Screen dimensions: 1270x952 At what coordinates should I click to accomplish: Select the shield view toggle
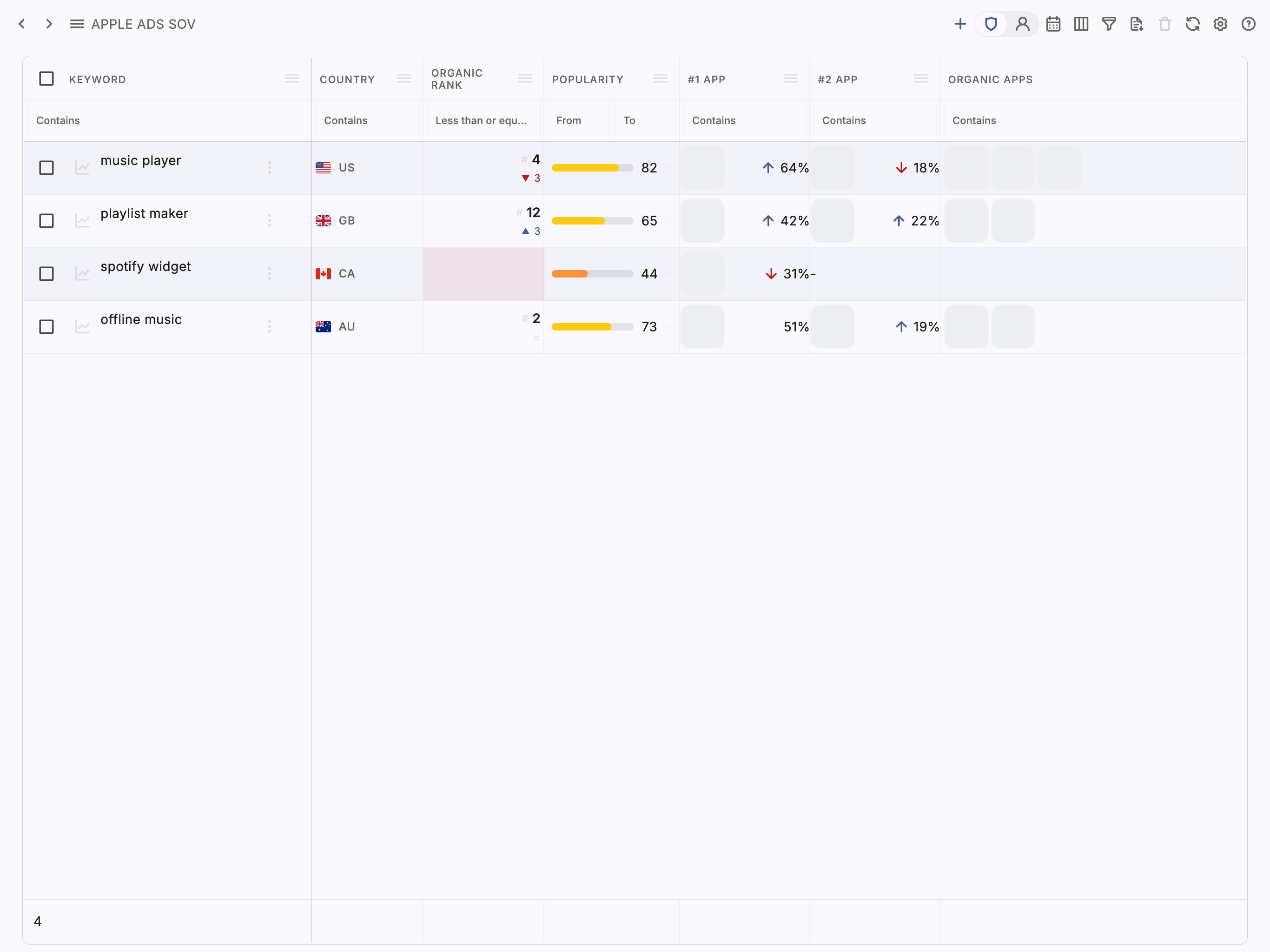coord(991,24)
